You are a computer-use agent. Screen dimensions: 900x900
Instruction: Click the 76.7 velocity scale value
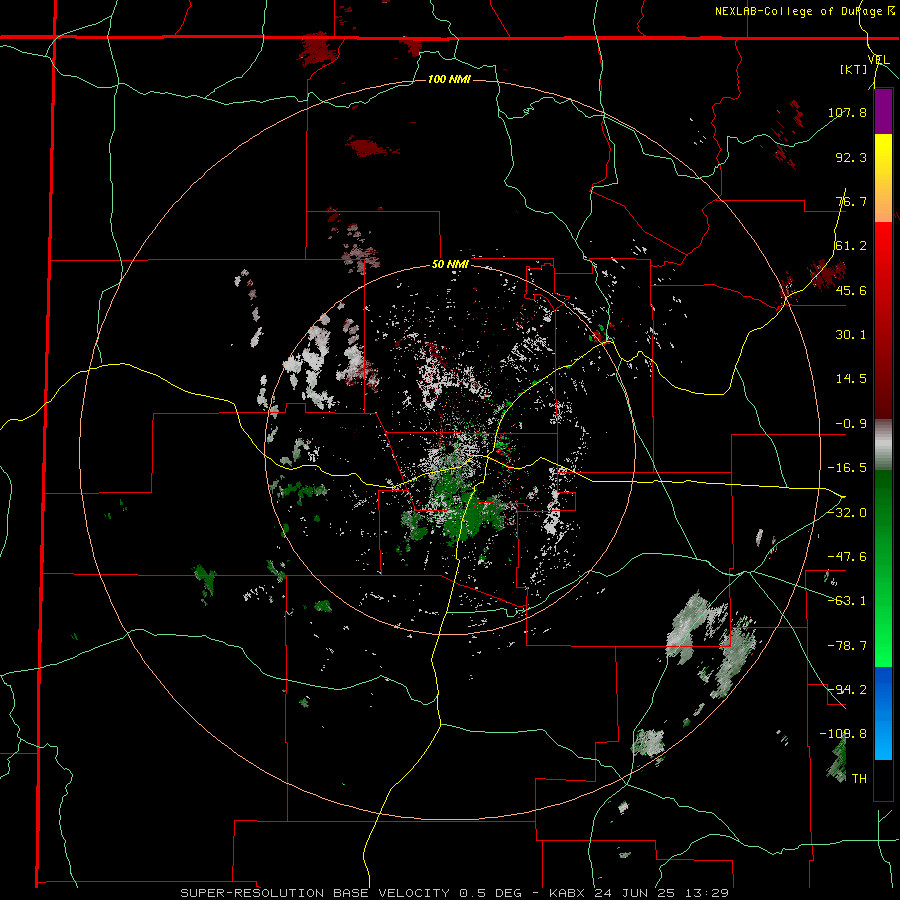tap(851, 201)
